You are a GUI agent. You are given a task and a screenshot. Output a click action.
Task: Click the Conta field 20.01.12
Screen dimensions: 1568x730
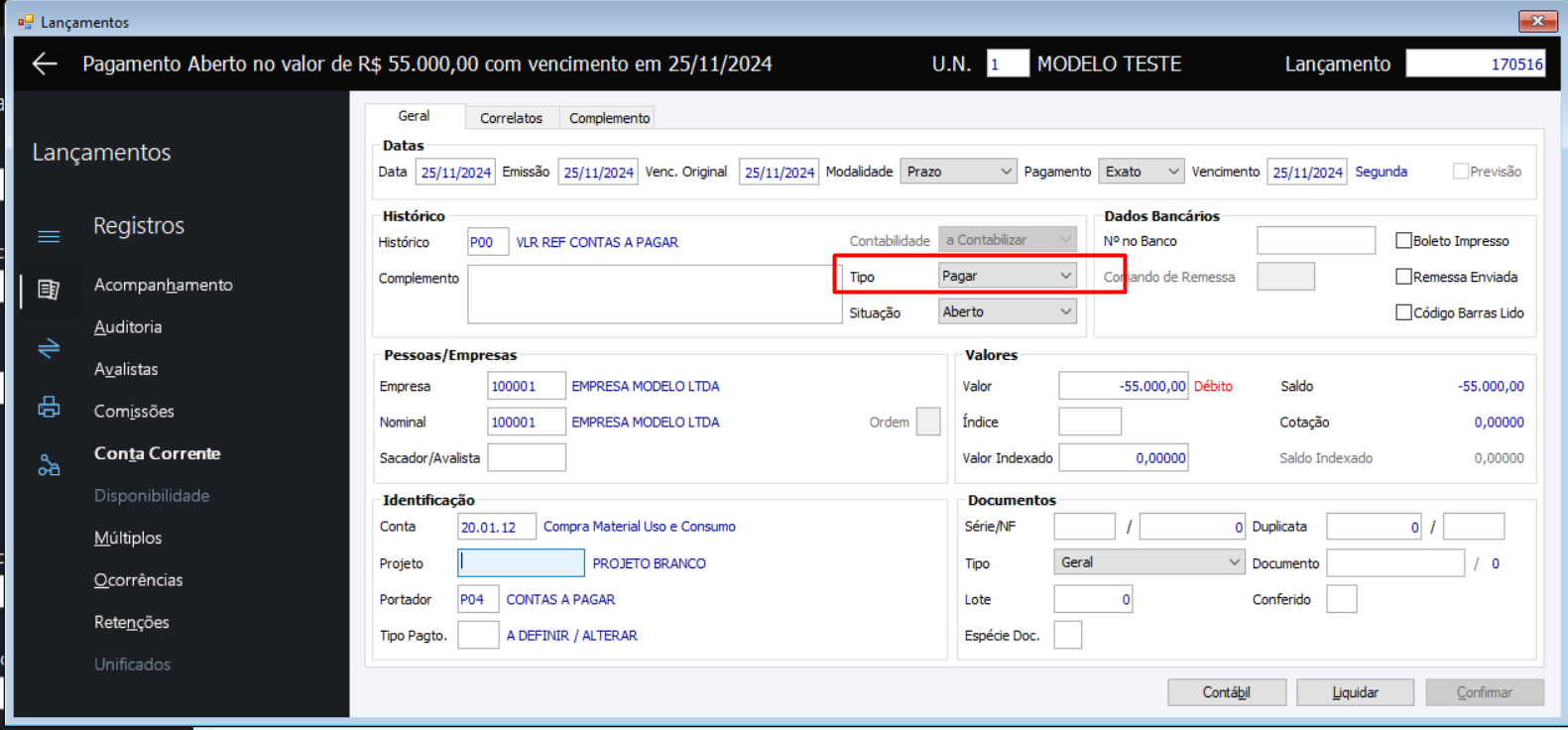tap(497, 527)
